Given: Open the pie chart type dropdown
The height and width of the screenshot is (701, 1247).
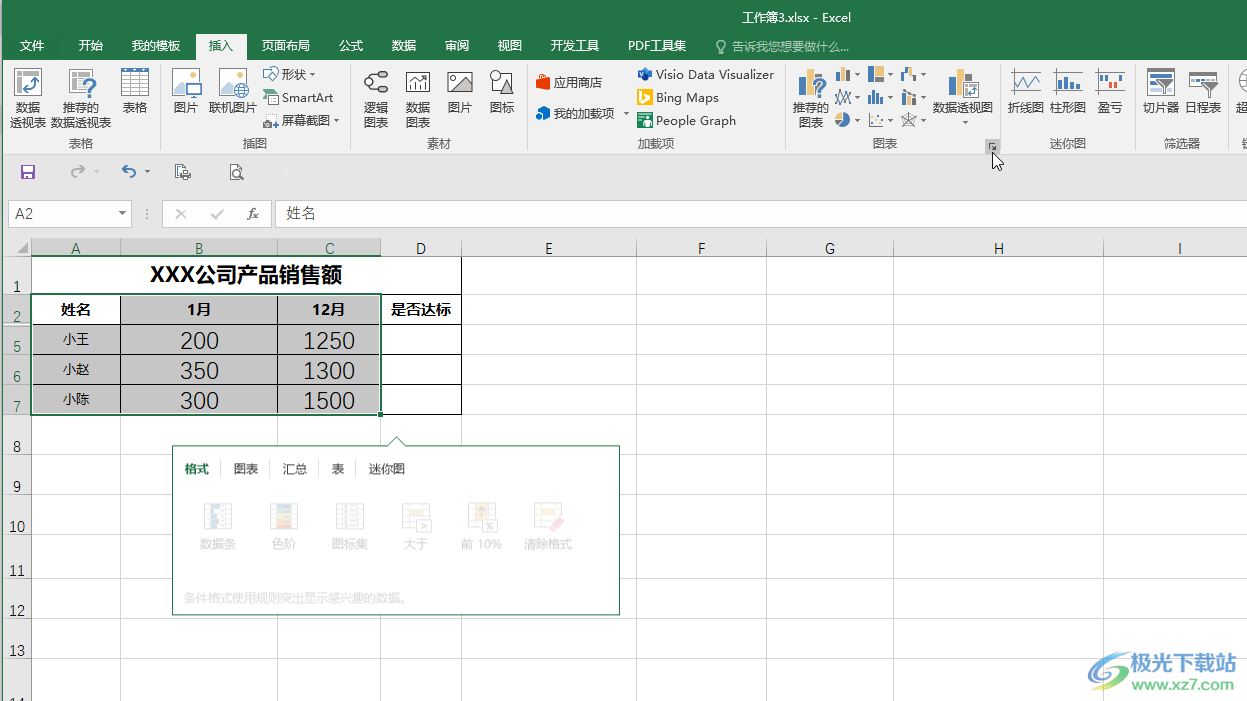Looking at the screenshot, I should [848, 120].
